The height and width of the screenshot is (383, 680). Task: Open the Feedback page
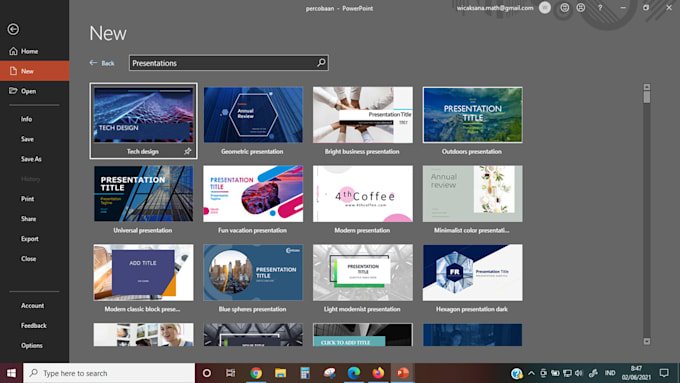(34, 325)
